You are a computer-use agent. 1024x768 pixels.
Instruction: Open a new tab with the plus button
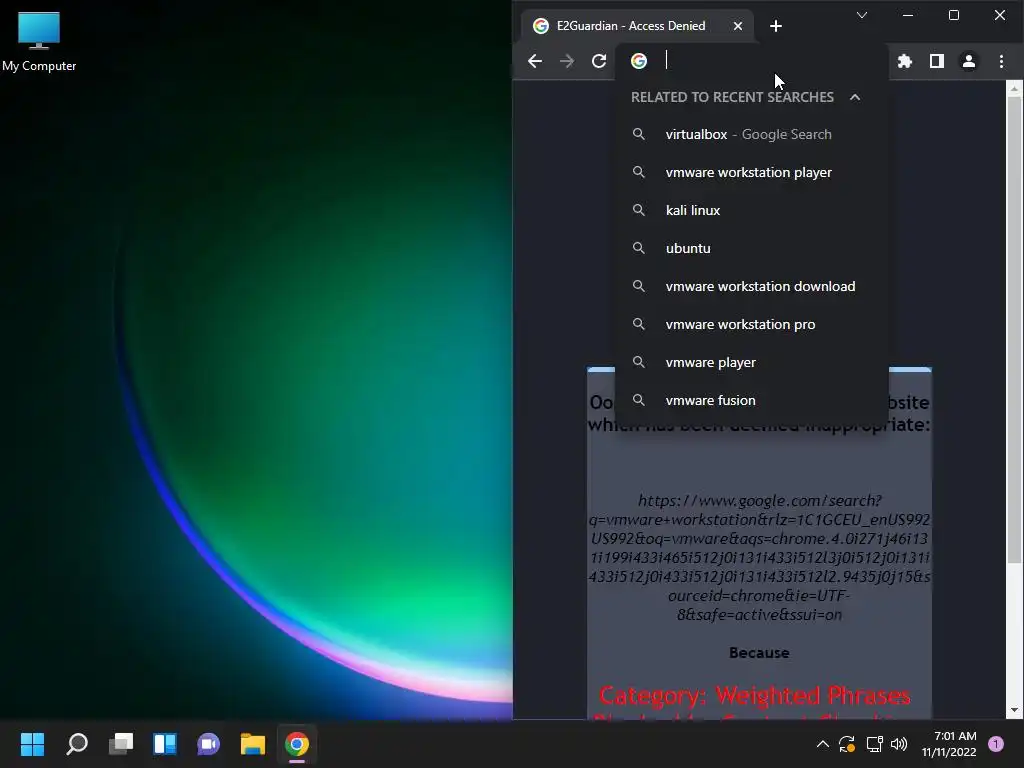point(776,26)
